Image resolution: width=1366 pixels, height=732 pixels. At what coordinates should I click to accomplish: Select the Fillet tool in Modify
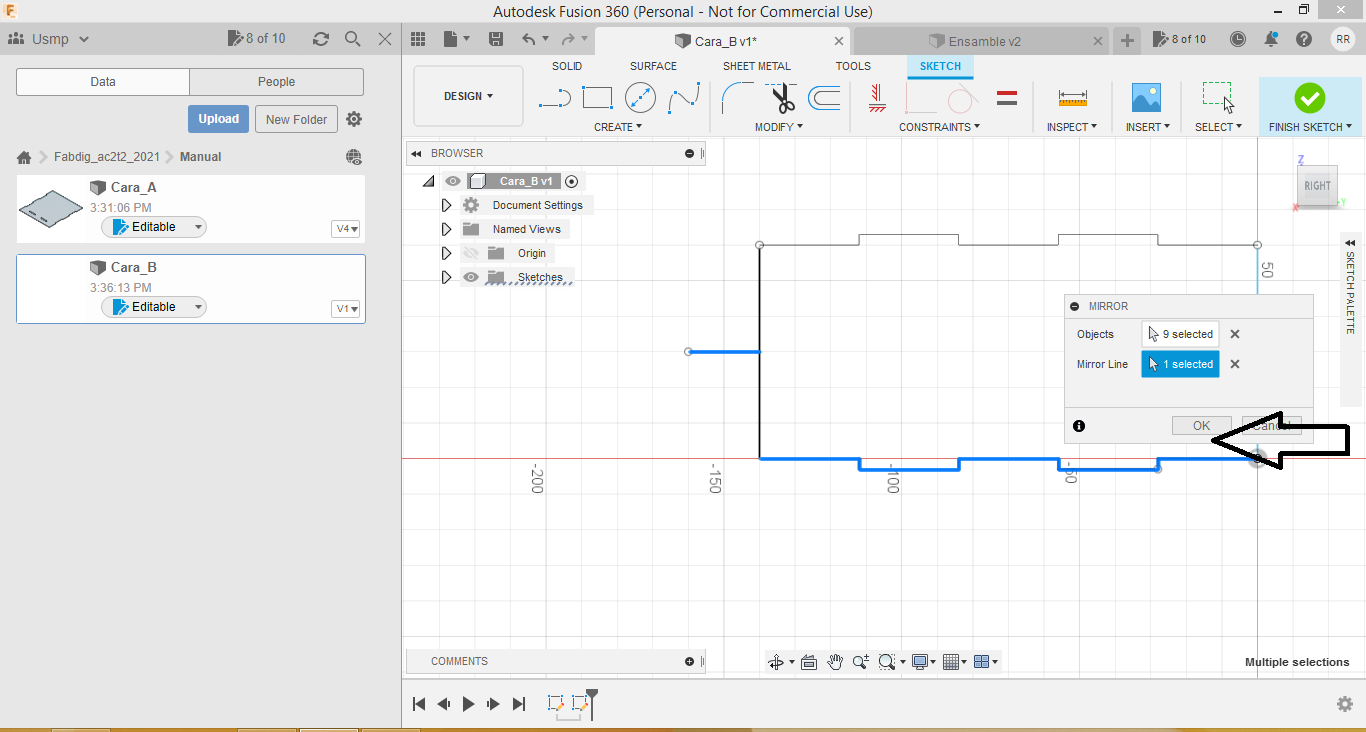(737, 98)
